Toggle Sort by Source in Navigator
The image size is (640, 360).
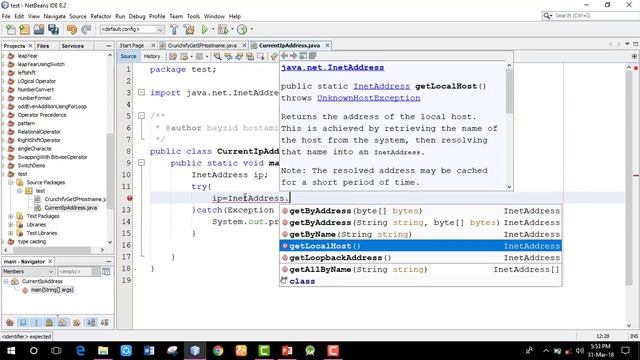(105, 323)
